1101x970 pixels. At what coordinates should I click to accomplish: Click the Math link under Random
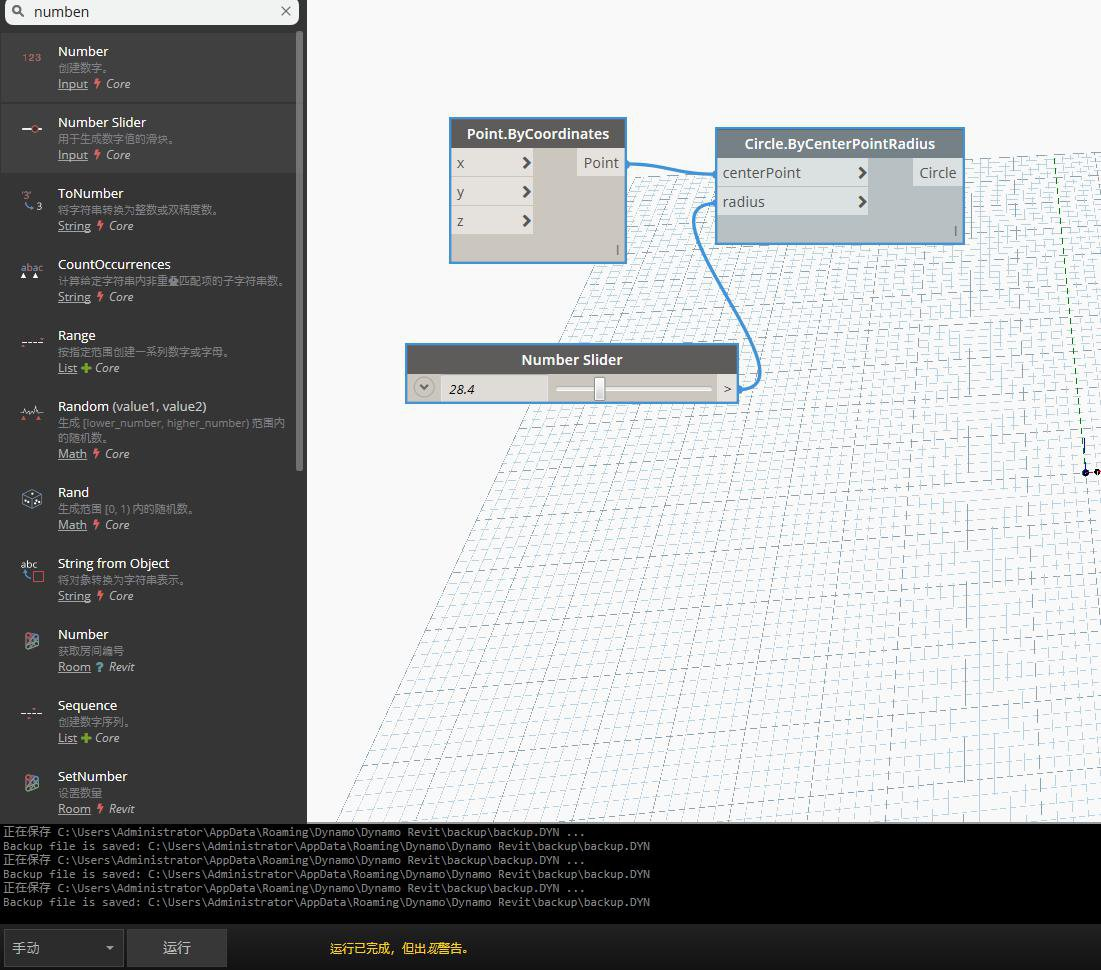pos(72,454)
